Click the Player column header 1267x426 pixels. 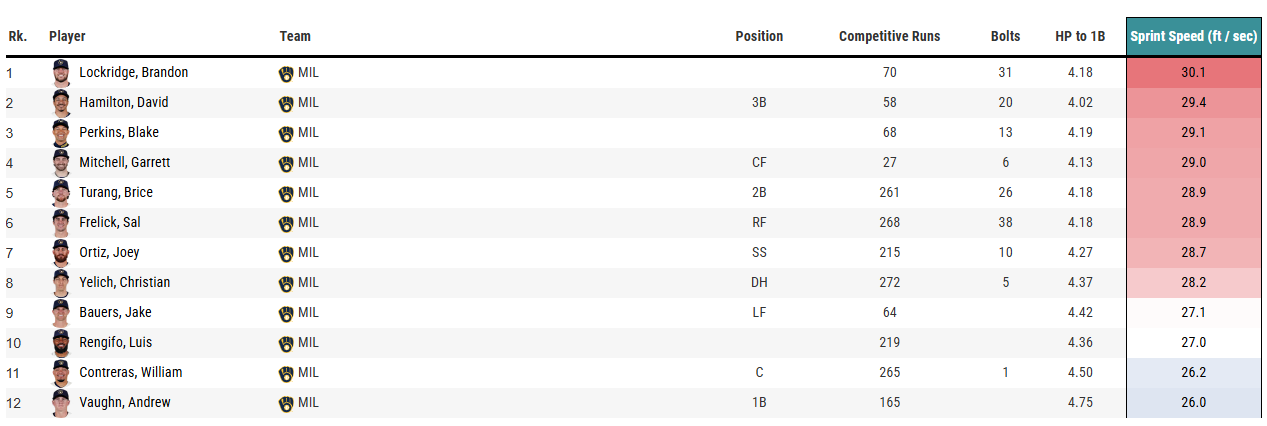(x=67, y=36)
